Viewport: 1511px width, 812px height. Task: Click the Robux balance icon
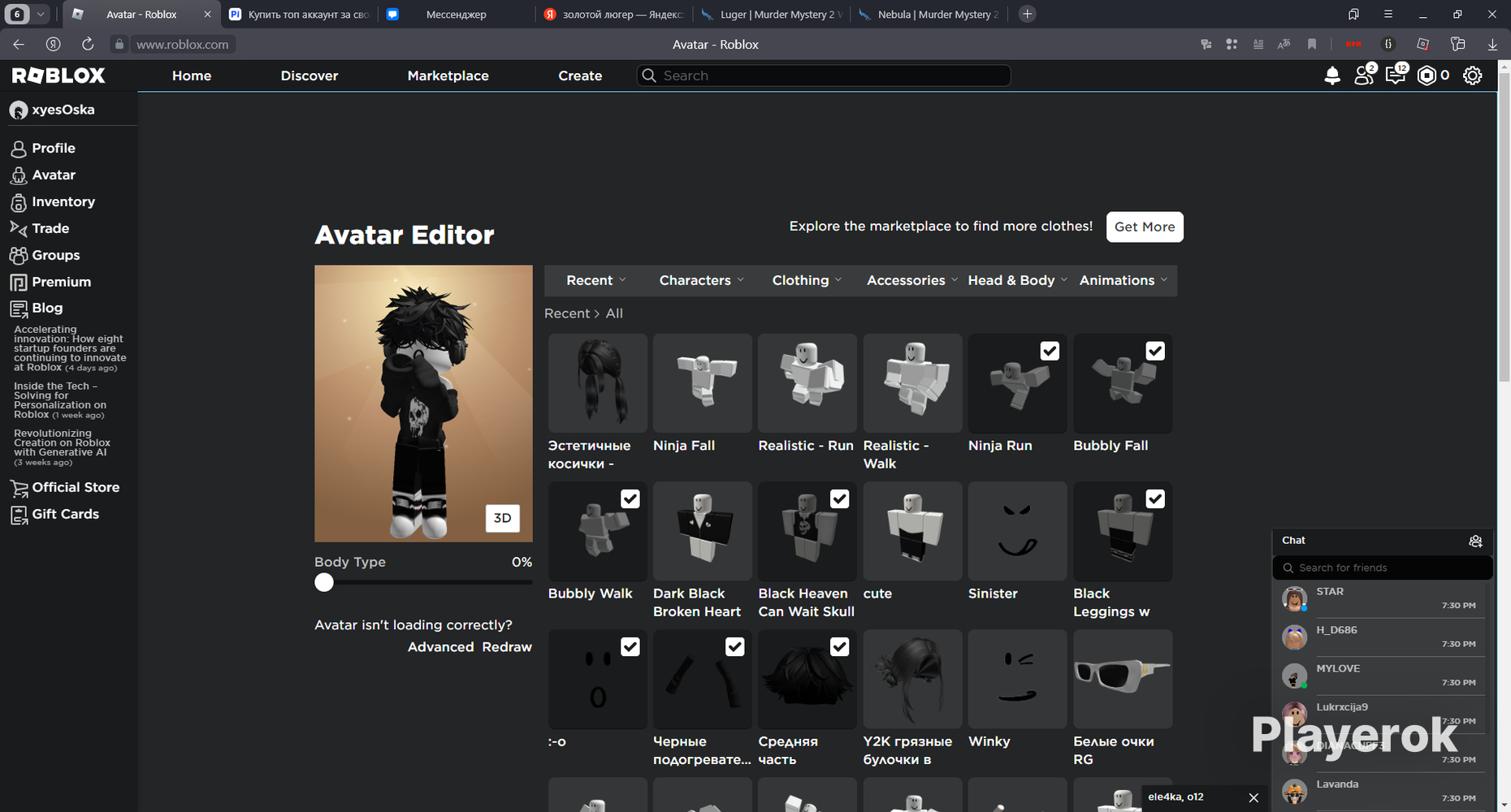[x=1427, y=76]
